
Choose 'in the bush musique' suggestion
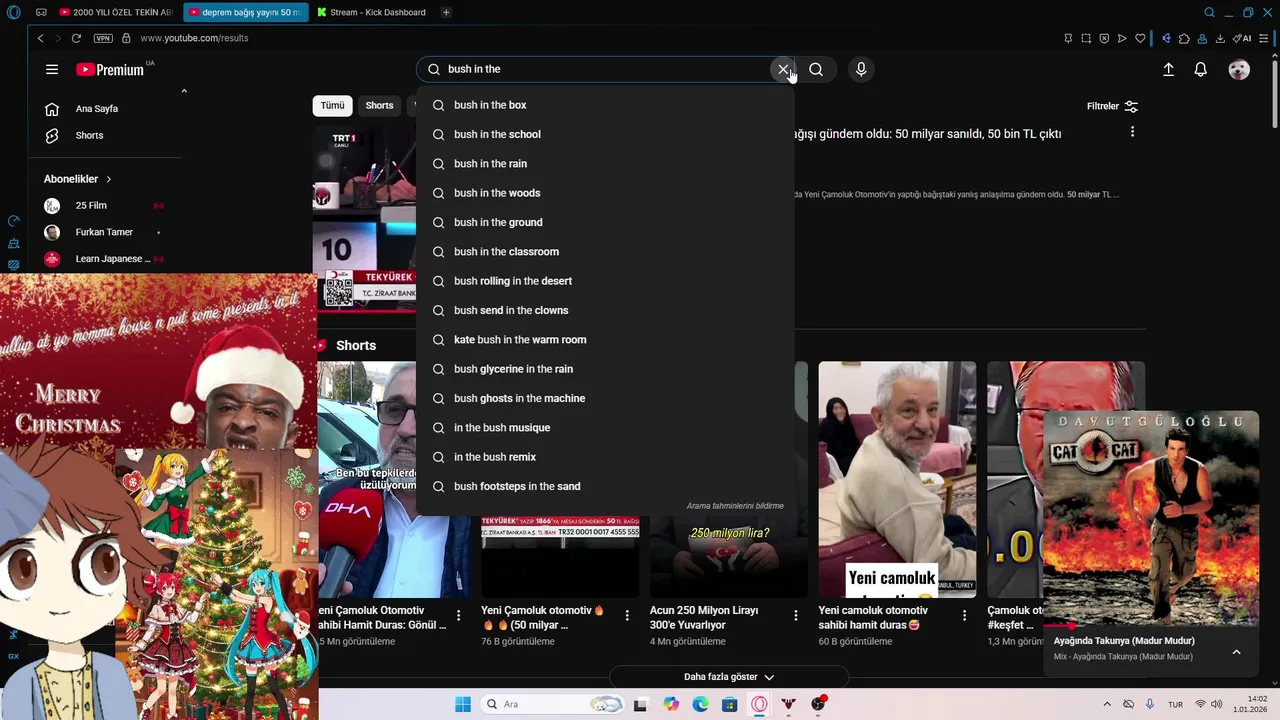(605, 428)
